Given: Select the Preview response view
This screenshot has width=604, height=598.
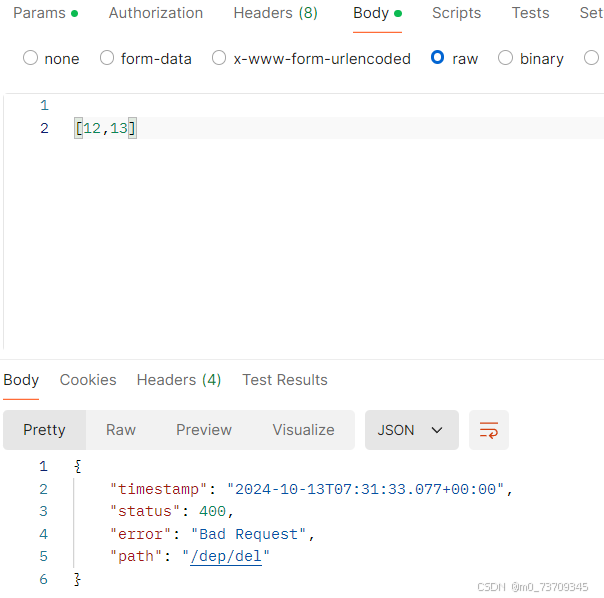Looking at the screenshot, I should click(204, 430).
